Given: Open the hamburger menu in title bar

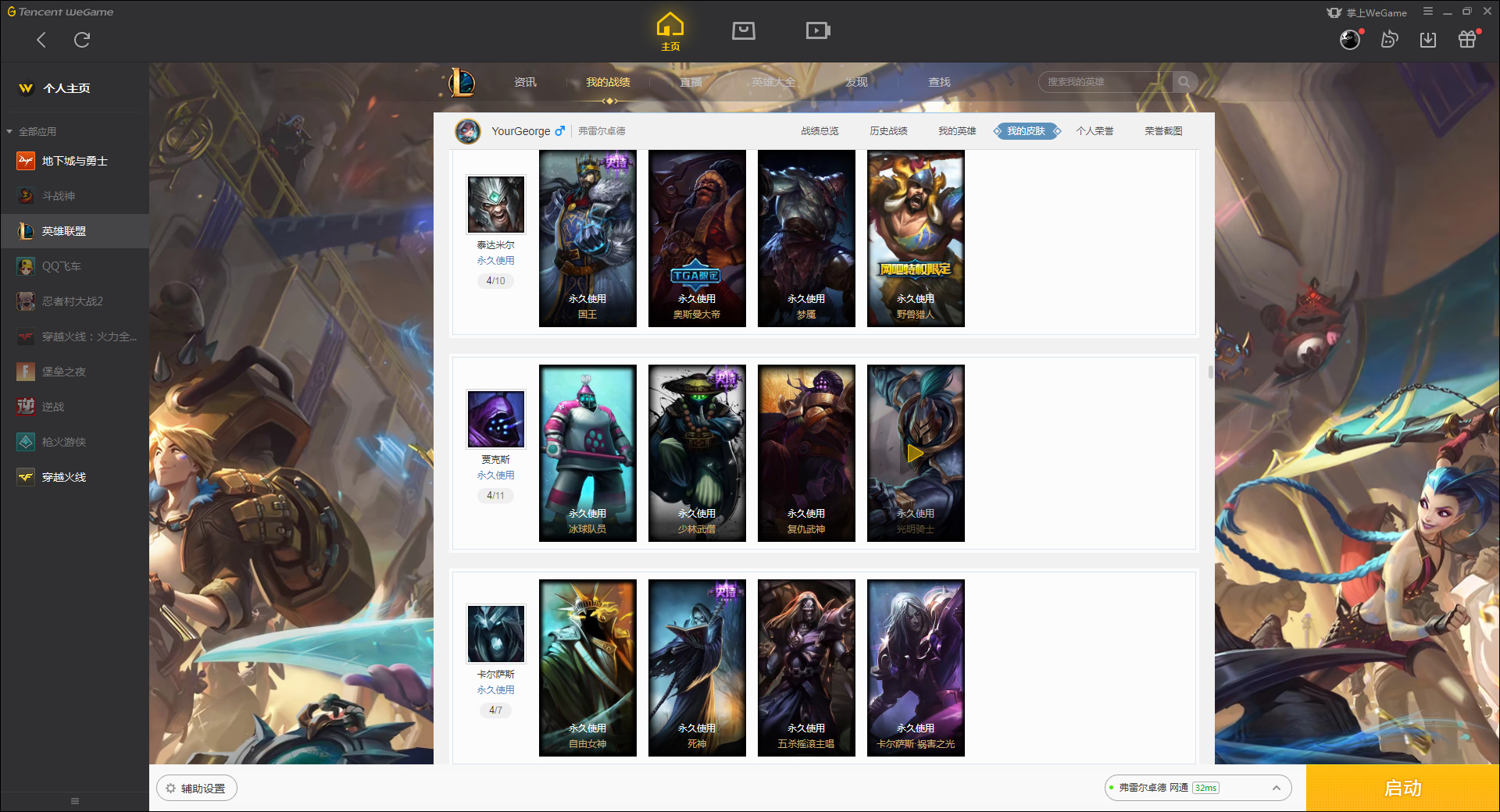Looking at the screenshot, I should pos(1428,12).
